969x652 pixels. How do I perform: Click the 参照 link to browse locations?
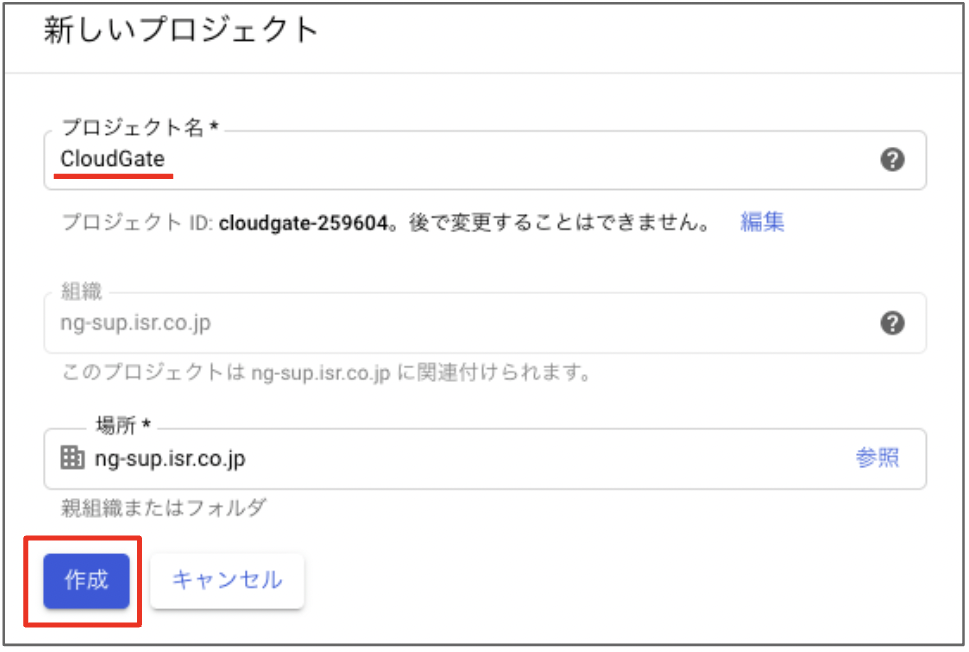point(877,458)
